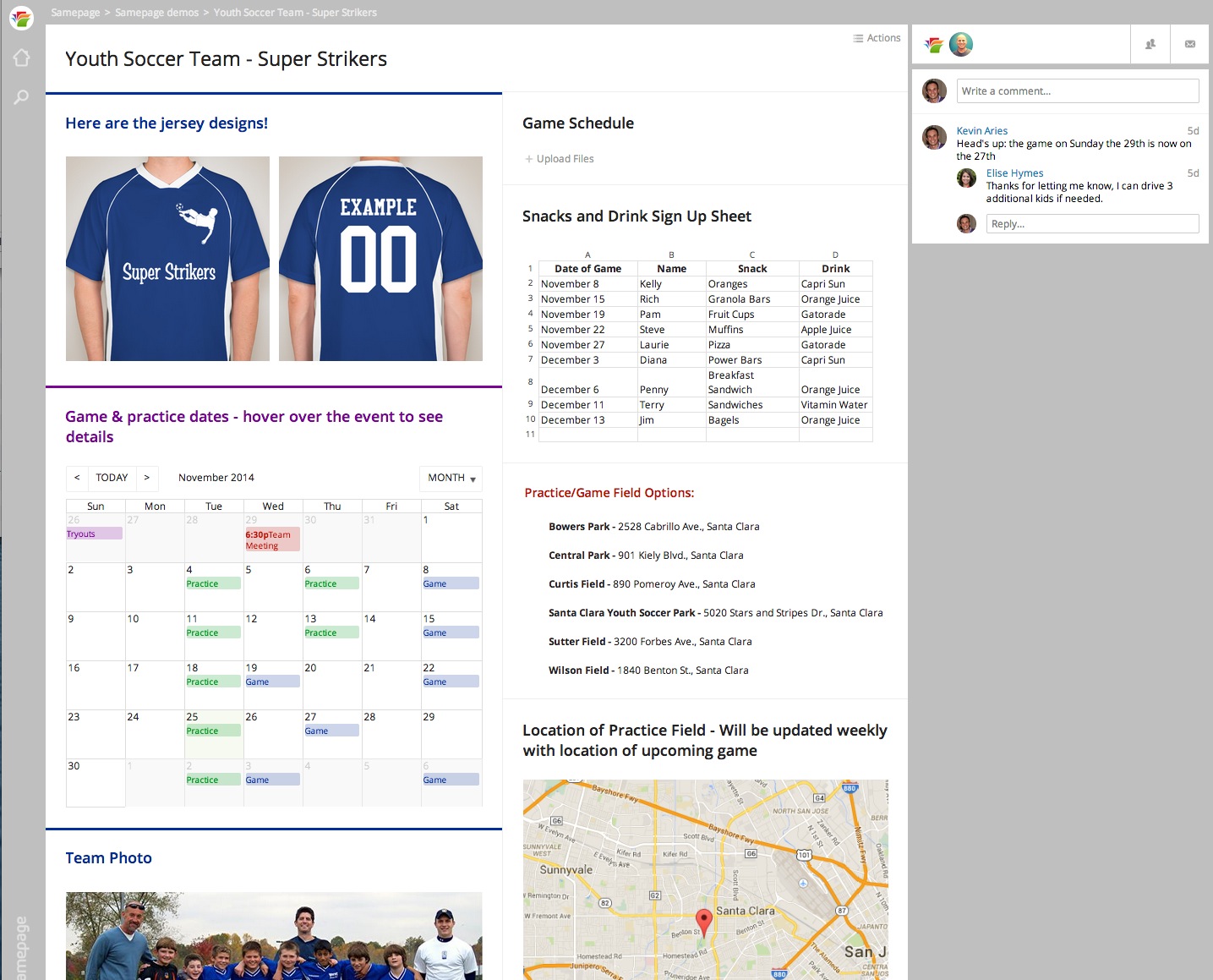Go to previous month in calendar

pos(77,478)
